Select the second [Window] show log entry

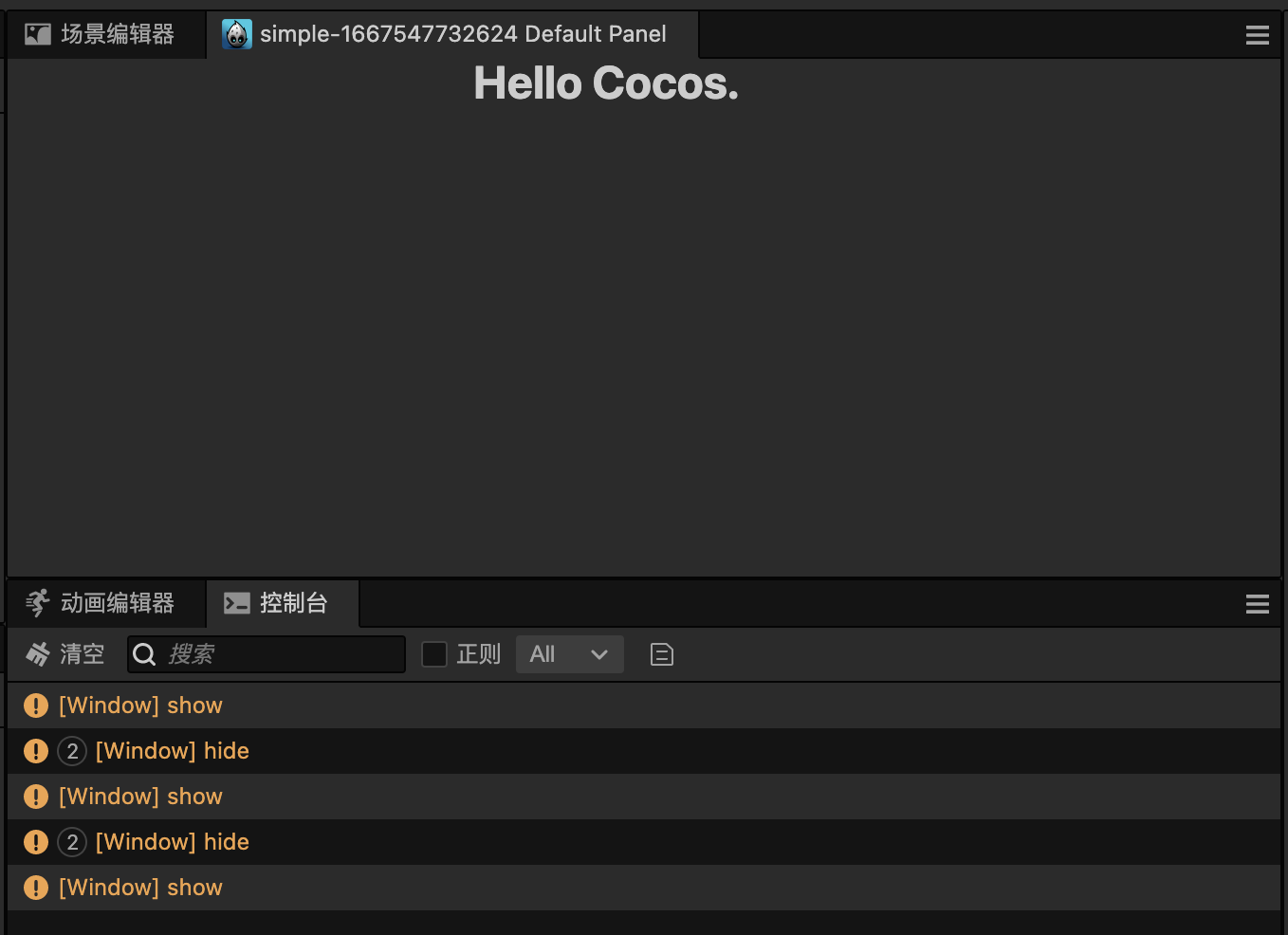644,797
